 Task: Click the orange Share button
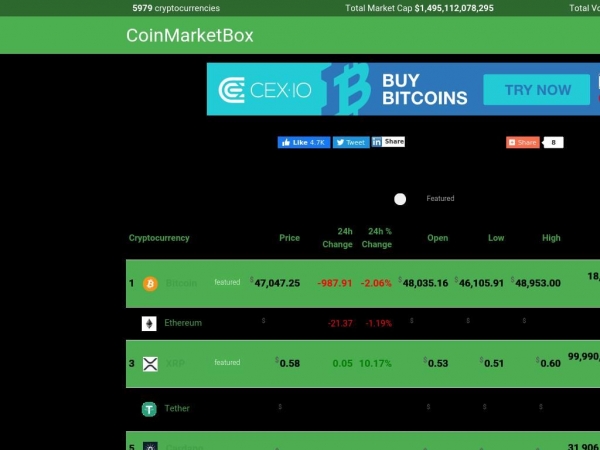coord(523,142)
